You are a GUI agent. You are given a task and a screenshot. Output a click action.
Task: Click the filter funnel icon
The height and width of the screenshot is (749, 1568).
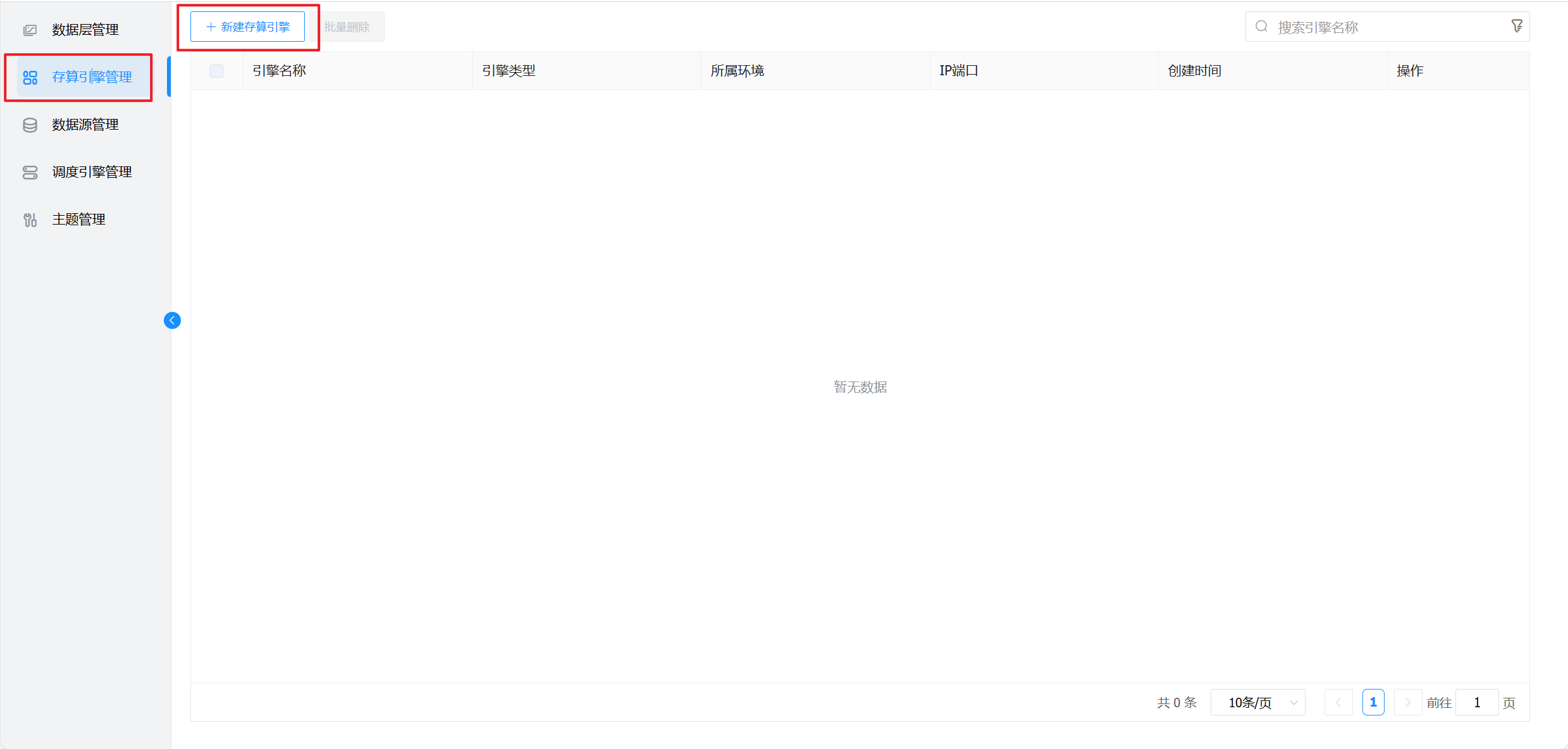[1516, 27]
